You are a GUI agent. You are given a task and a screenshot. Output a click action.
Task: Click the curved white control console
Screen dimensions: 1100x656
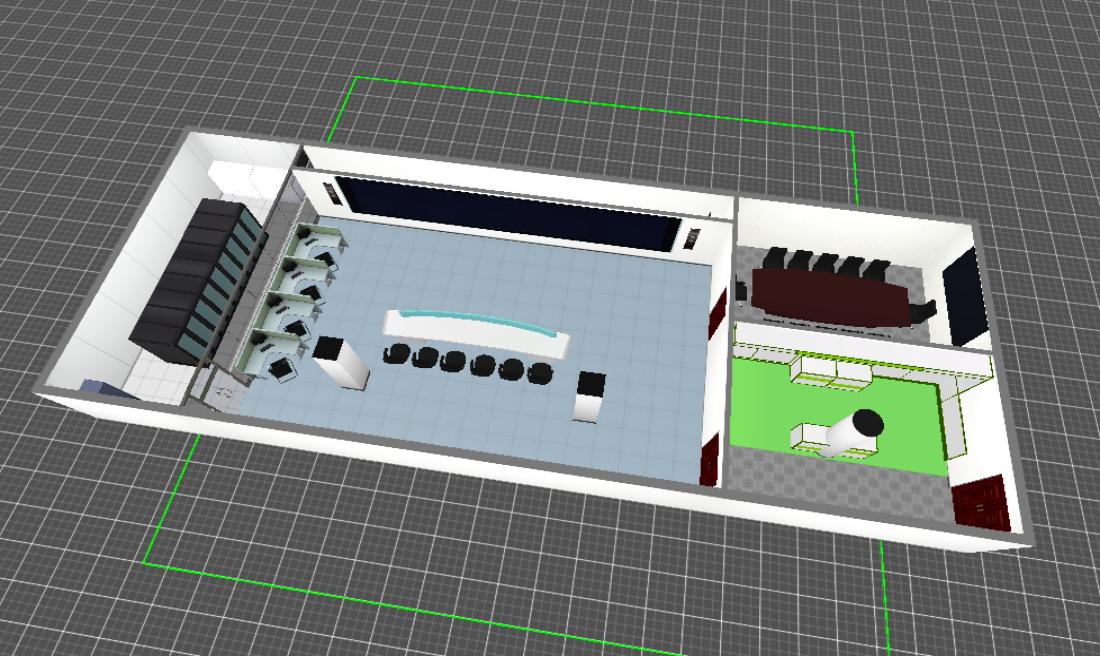(470, 330)
